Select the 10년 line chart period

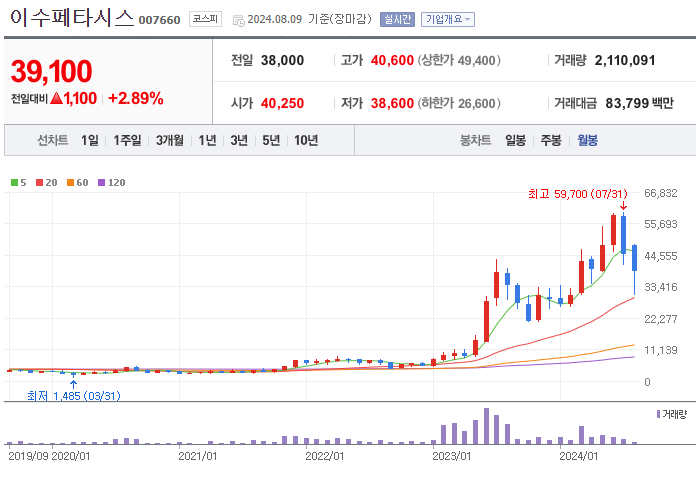point(306,141)
